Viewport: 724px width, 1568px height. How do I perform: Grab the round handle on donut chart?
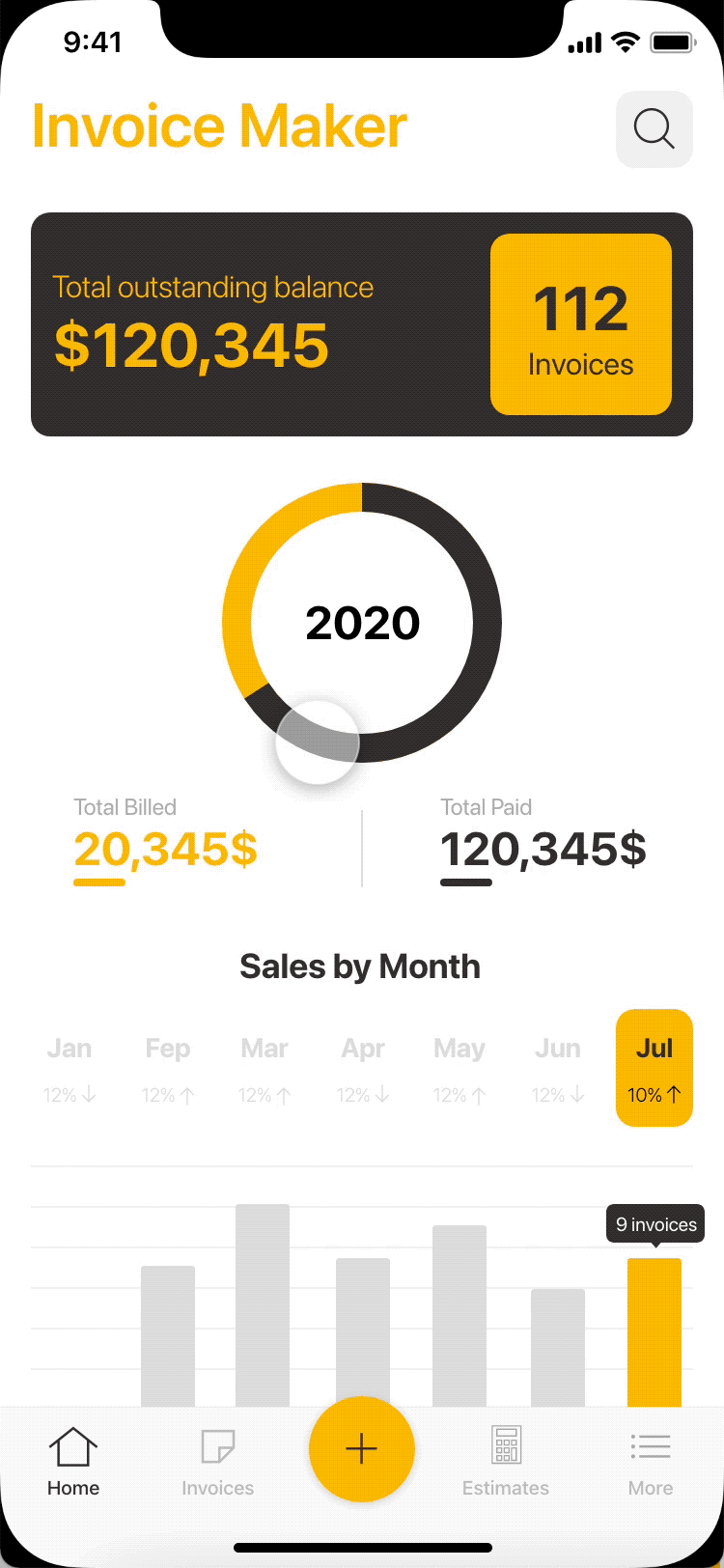[x=318, y=742]
